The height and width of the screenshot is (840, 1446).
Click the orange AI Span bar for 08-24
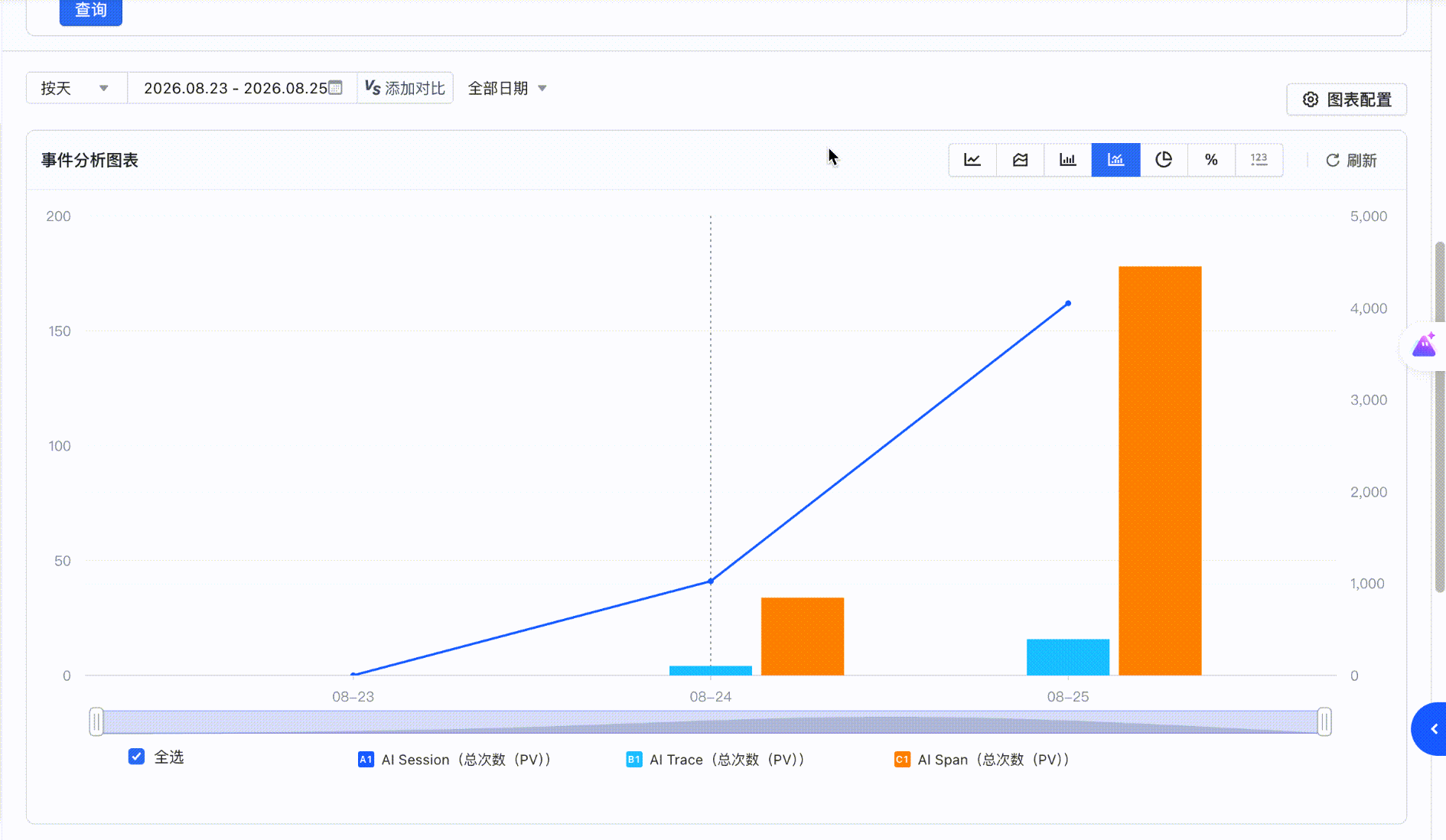pyautogui.click(x=803, y=637)
